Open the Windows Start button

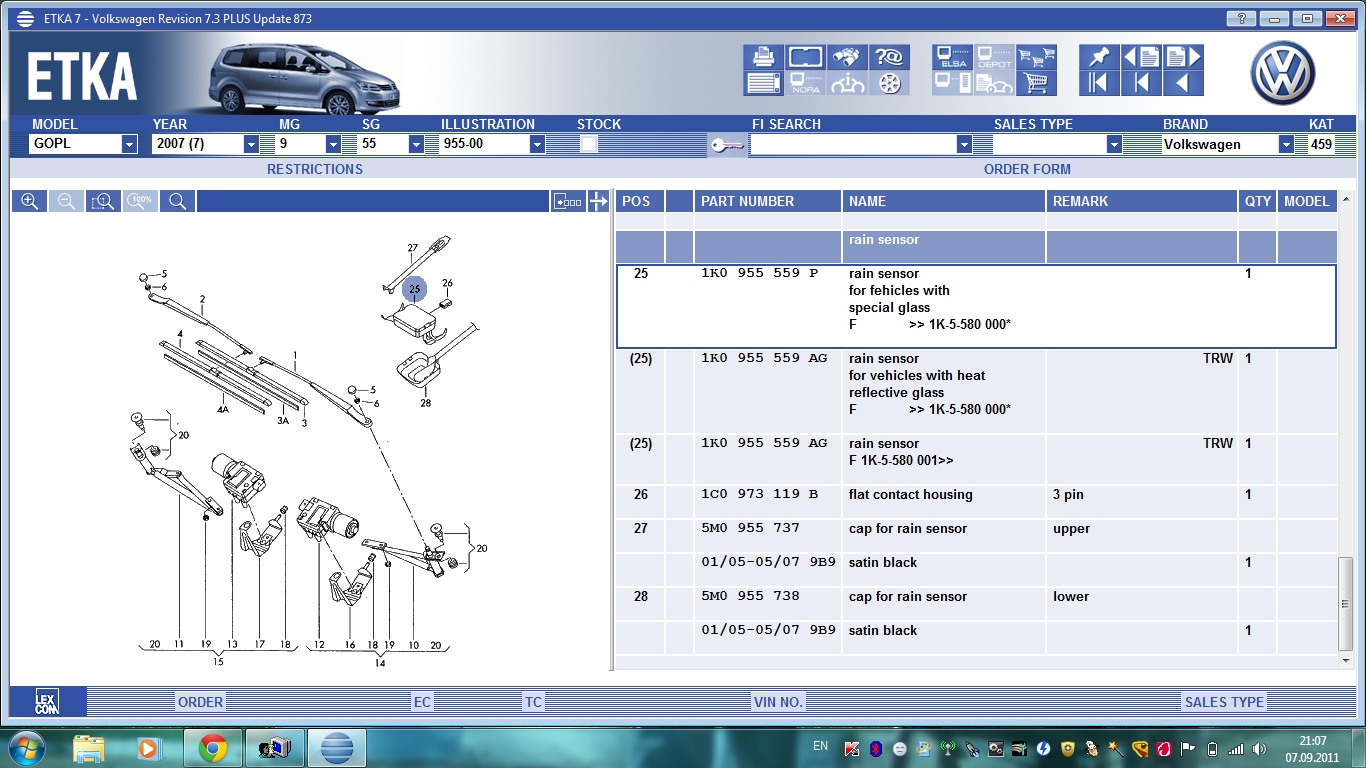(25, 747)
